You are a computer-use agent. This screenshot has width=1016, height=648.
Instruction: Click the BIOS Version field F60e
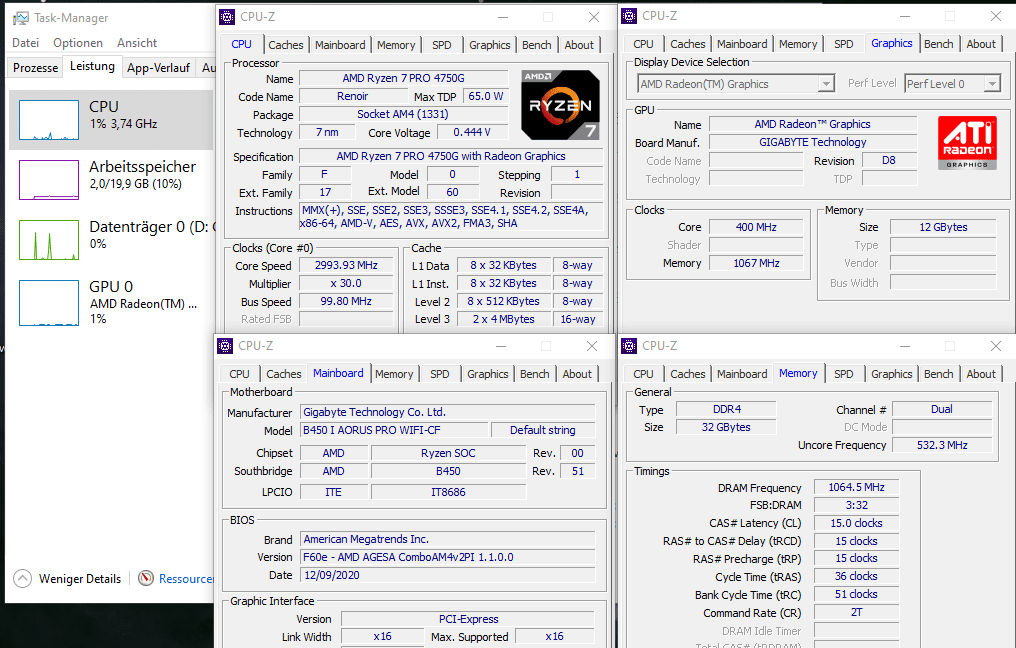(x=448, y=557)
